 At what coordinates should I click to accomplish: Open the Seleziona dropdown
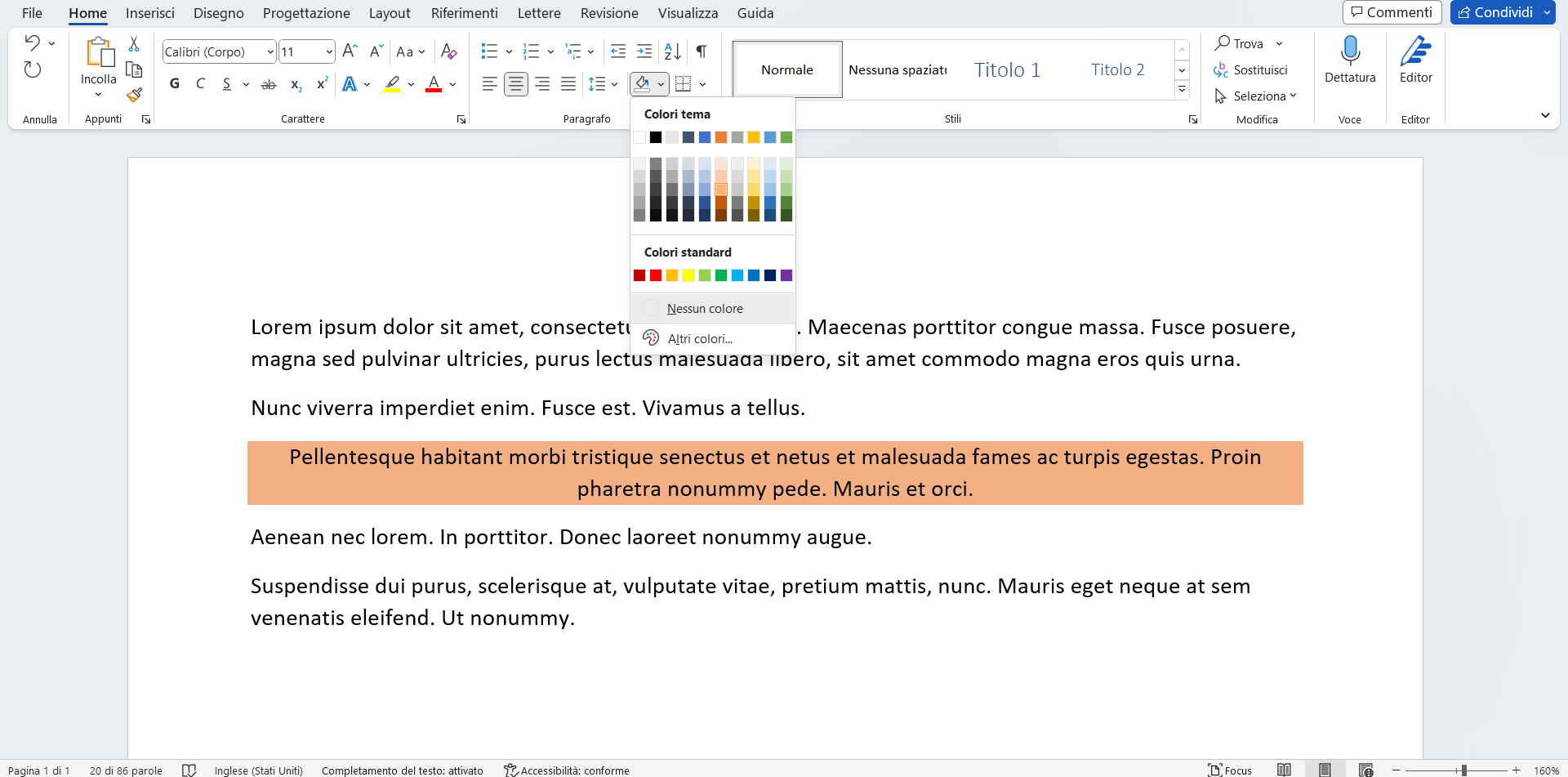[x=1255, y=96]
